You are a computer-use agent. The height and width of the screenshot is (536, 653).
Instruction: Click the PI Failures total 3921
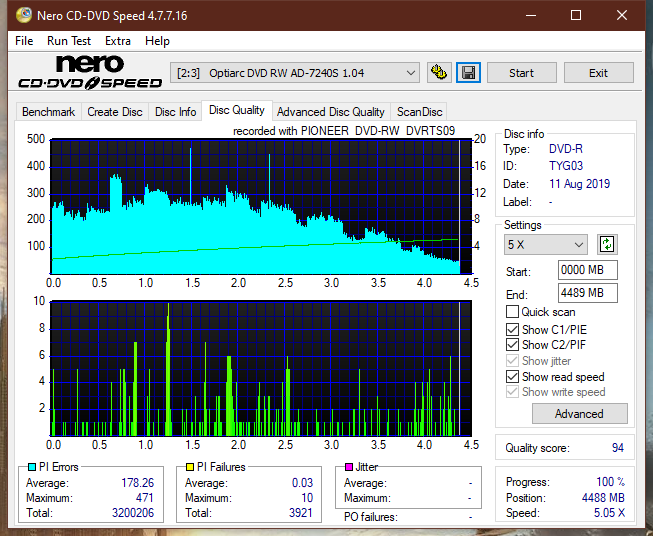tap(301, 513)
